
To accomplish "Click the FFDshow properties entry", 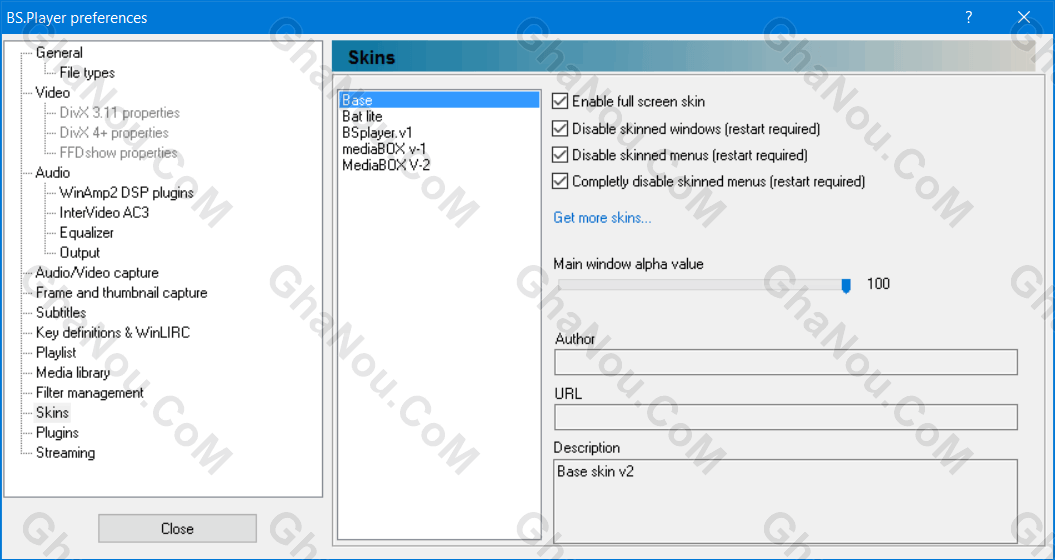I will (118, 153).
